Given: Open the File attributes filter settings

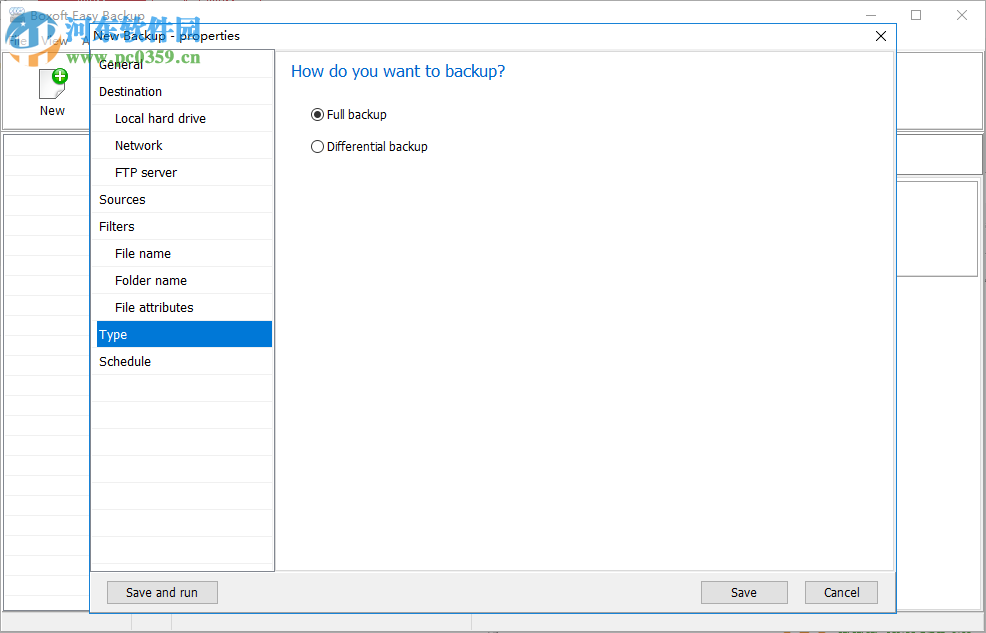Looking at the screenshot, I should tap(153, 307).
